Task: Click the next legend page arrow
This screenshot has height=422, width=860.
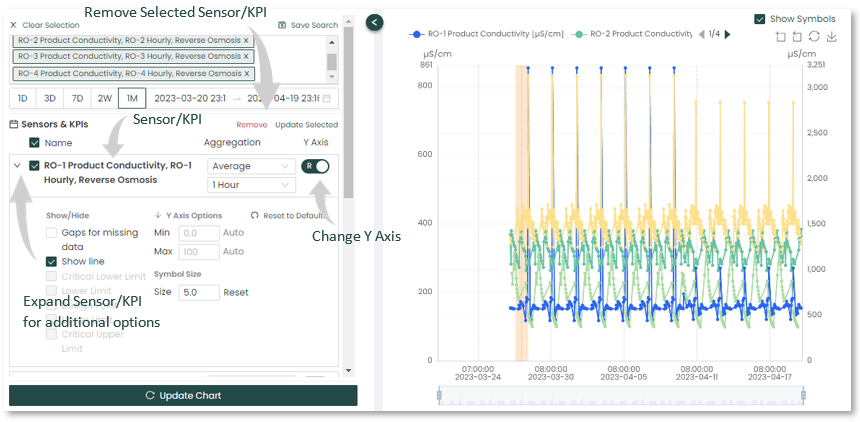Action: click(x=727, y=34)
